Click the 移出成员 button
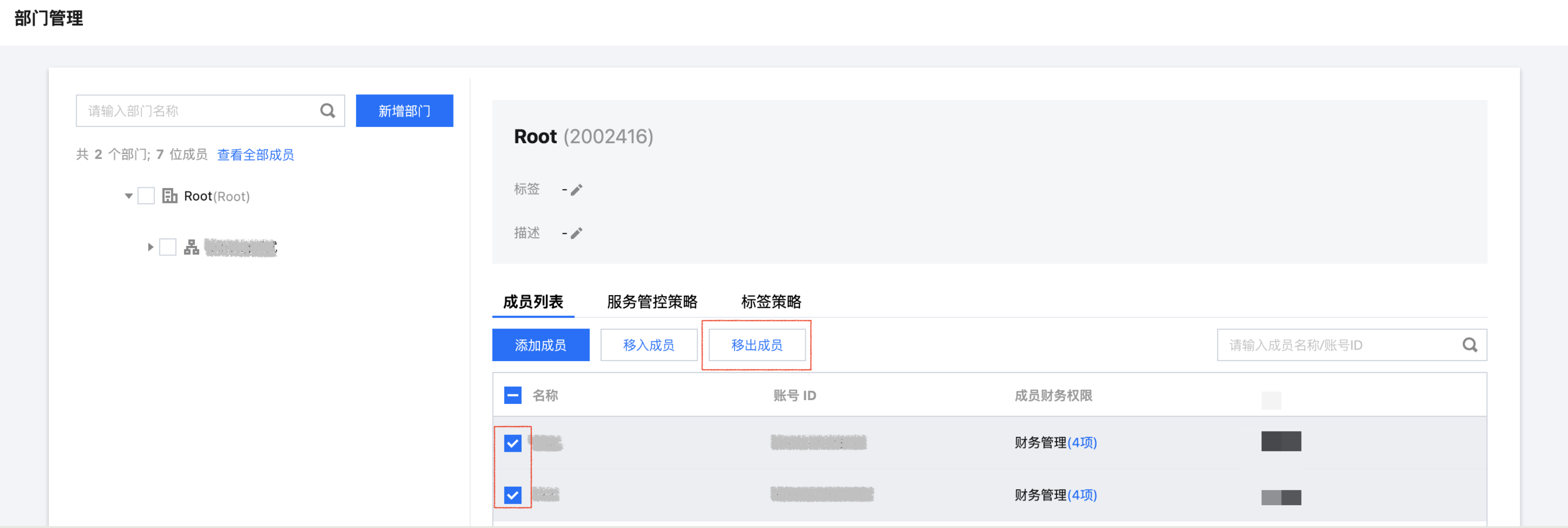The image size is (1568, 528). 757,346
